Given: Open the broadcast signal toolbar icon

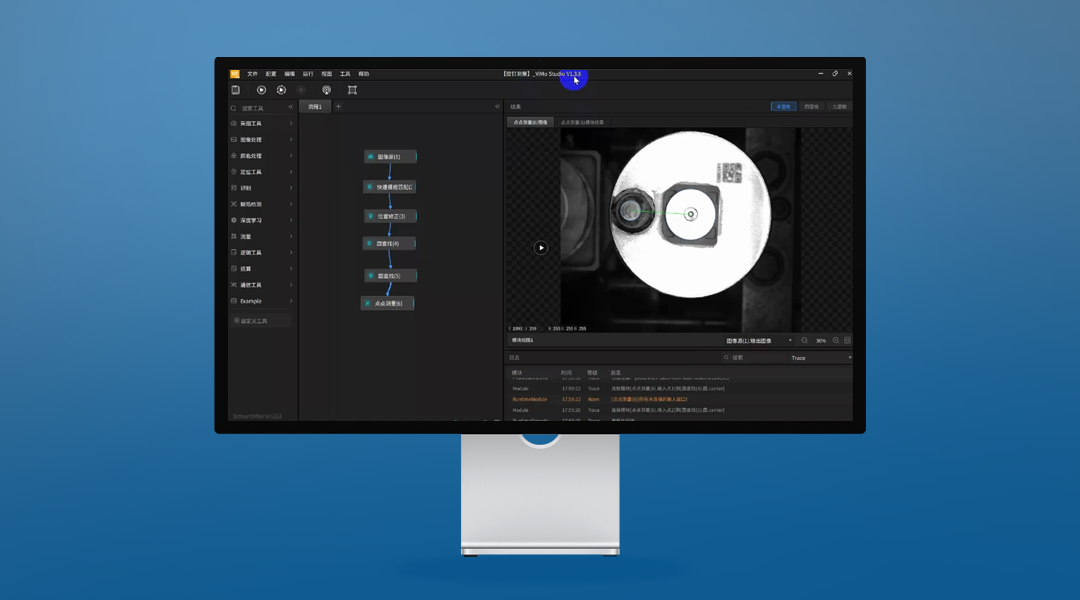Looking at the screenshot, I should point(326,90).
